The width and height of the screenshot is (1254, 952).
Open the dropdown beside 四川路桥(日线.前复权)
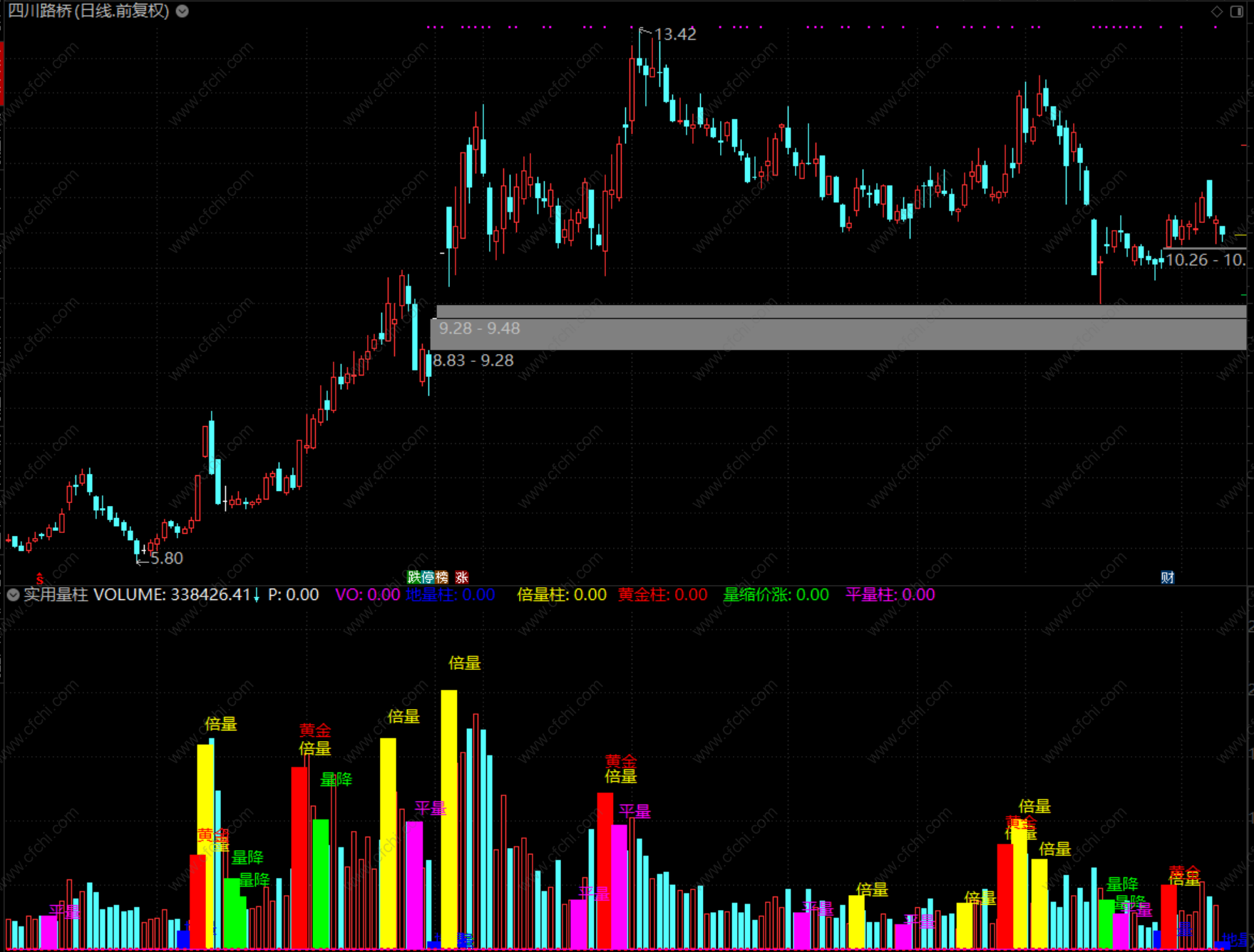click(183, 11)
